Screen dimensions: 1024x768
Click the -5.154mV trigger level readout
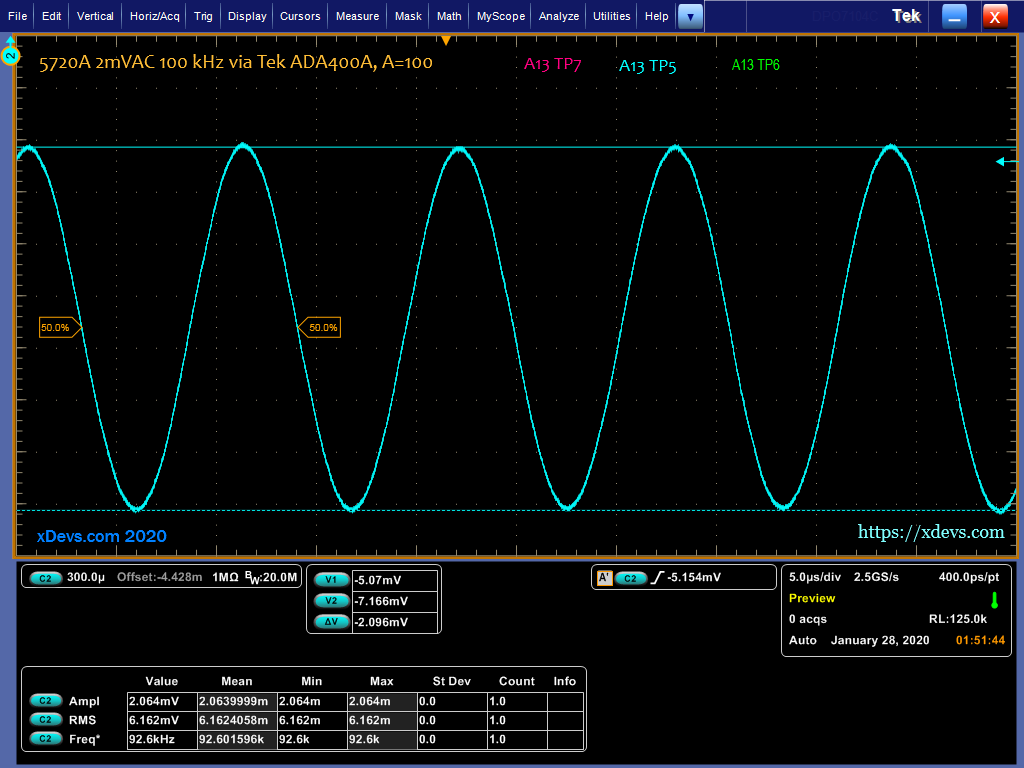point(694,577)
